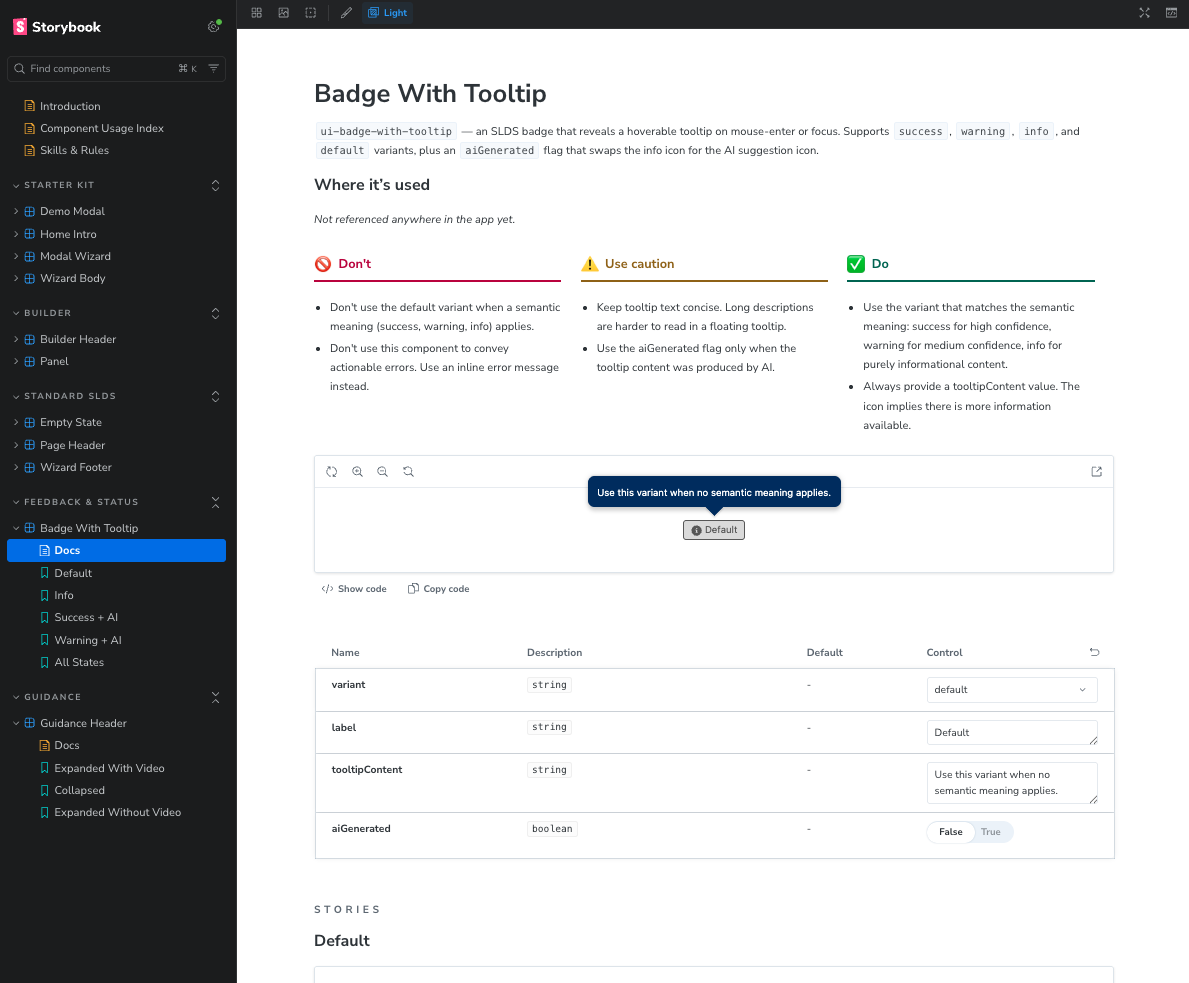The image size is (1189, 983).
Task: Enter fullscreen via expand arrows icon
Action: tap(1144, 13)
